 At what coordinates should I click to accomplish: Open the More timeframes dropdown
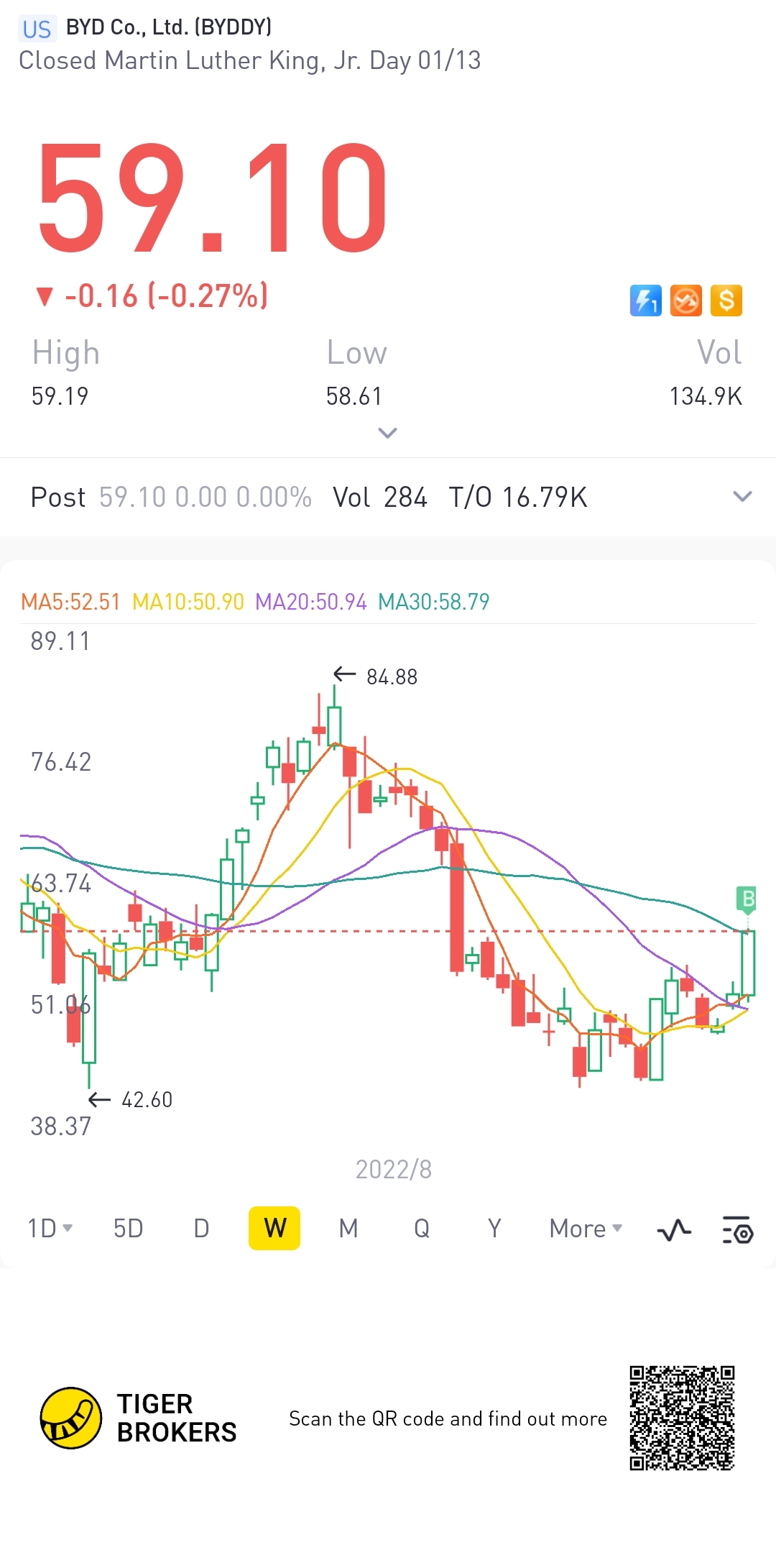coord(586,1229)
